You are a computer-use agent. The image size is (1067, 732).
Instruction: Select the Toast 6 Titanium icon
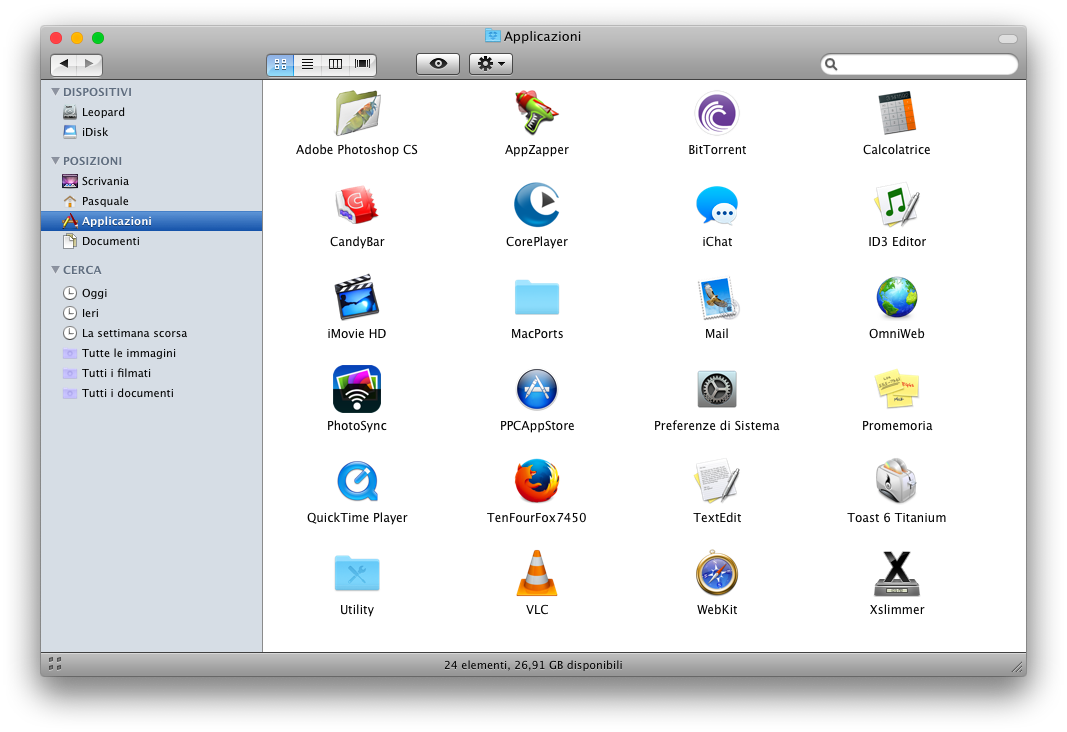pos(896,481)
